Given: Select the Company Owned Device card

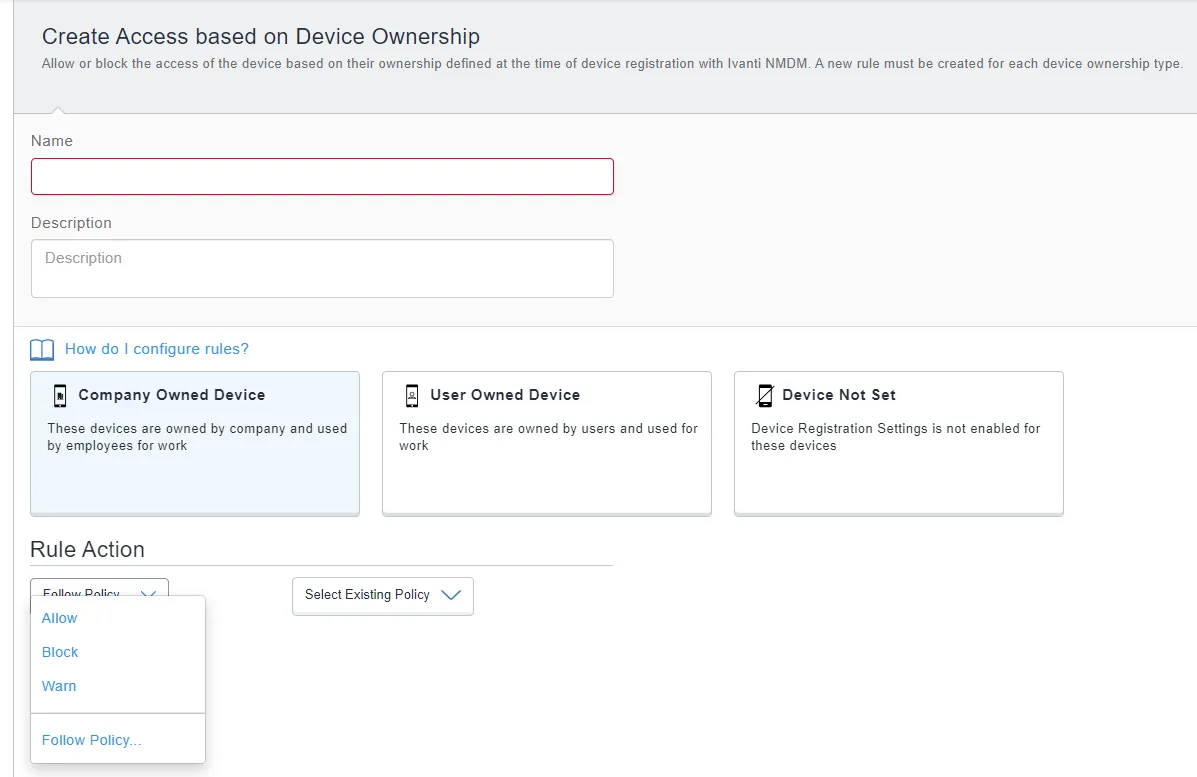Looking at the screenshot, I should pos(195,443).
